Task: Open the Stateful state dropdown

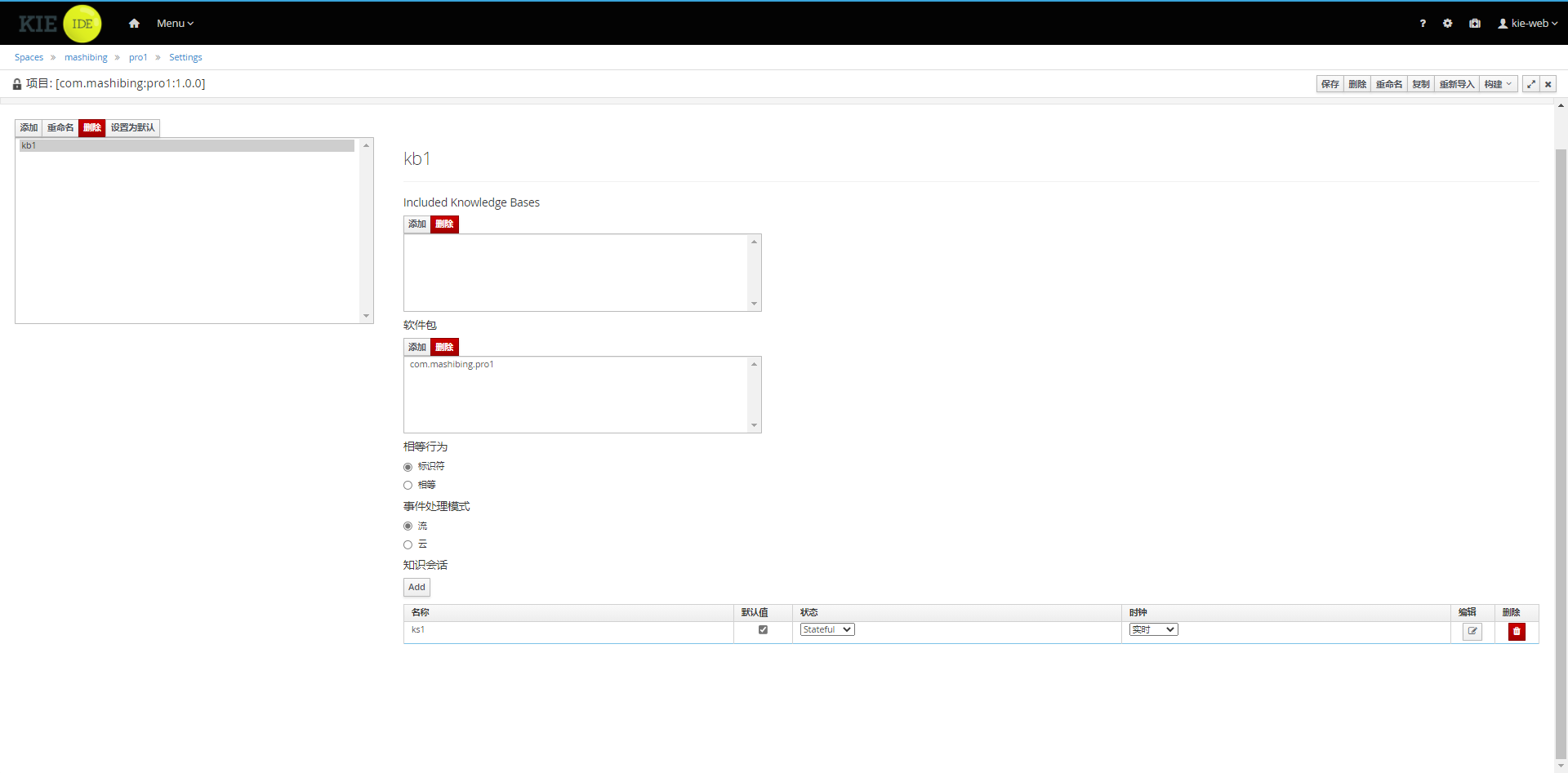Action: (827, 629)
